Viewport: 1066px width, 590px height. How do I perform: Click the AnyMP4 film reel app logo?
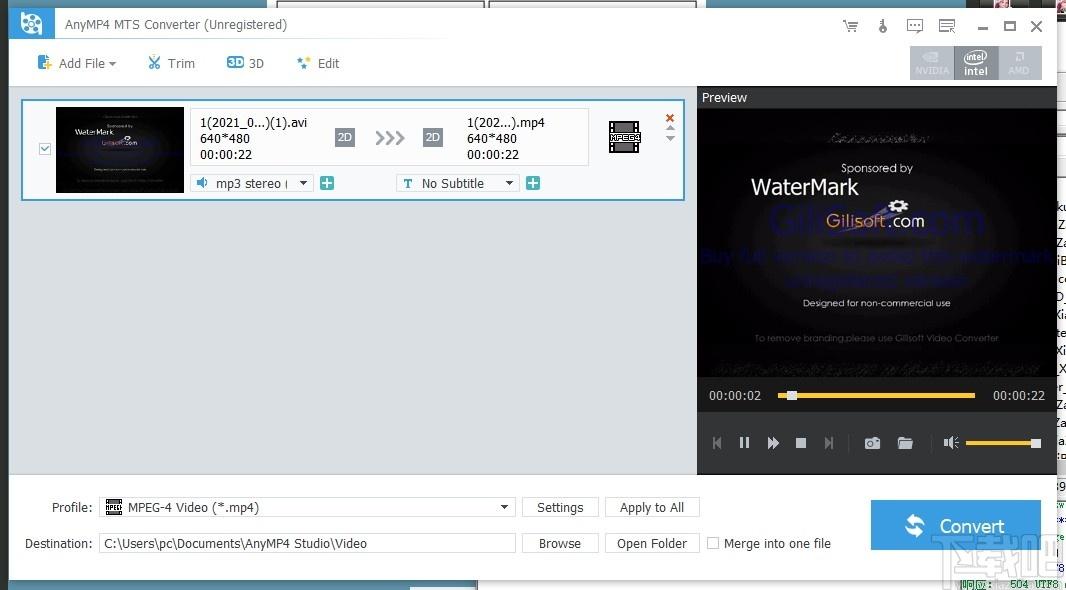(31, 24)
